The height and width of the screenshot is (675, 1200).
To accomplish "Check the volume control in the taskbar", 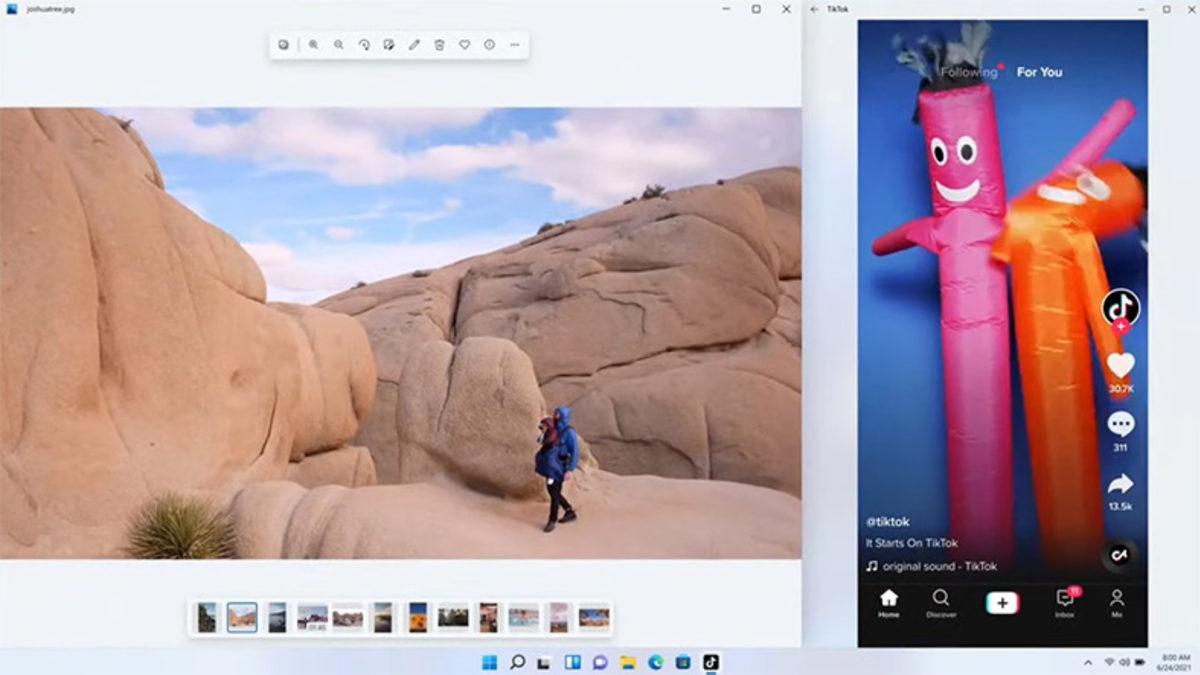I will click(1124, 661).
